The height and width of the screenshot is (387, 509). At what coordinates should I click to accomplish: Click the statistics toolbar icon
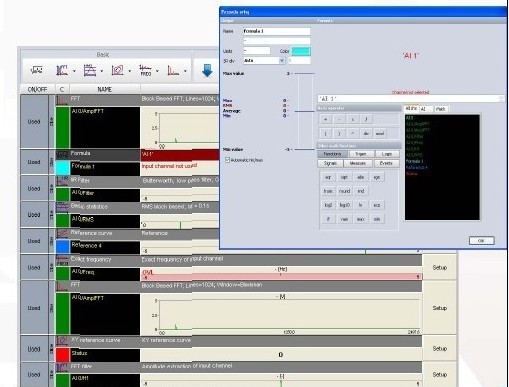tap(90, 70)
